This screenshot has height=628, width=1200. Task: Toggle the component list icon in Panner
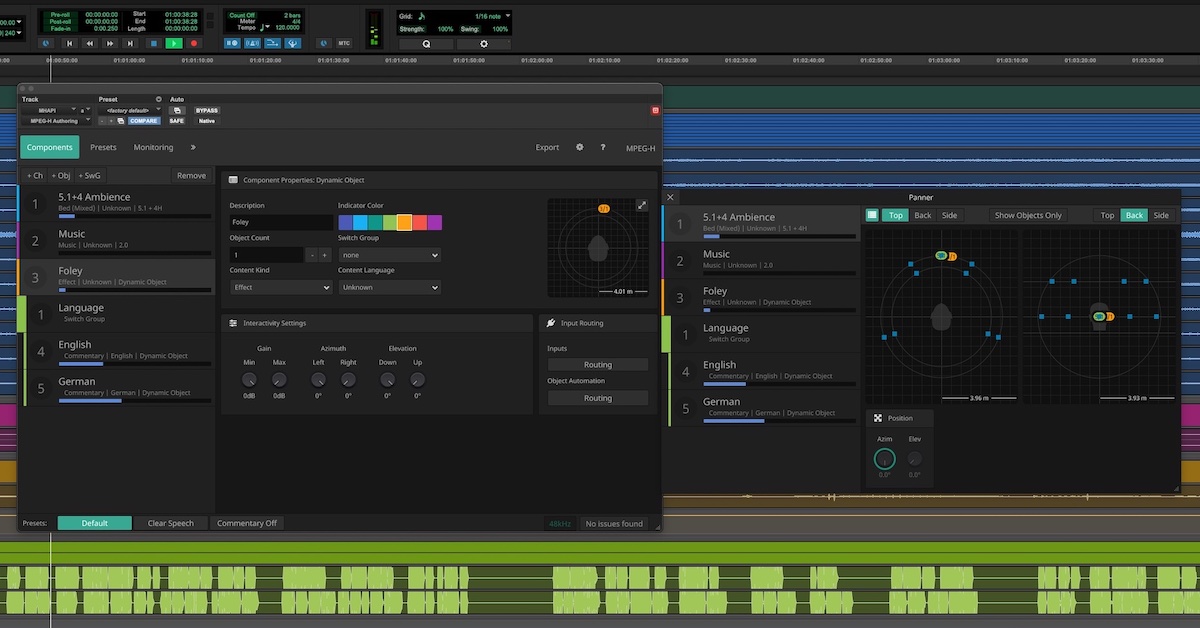(x=872, y=215)
